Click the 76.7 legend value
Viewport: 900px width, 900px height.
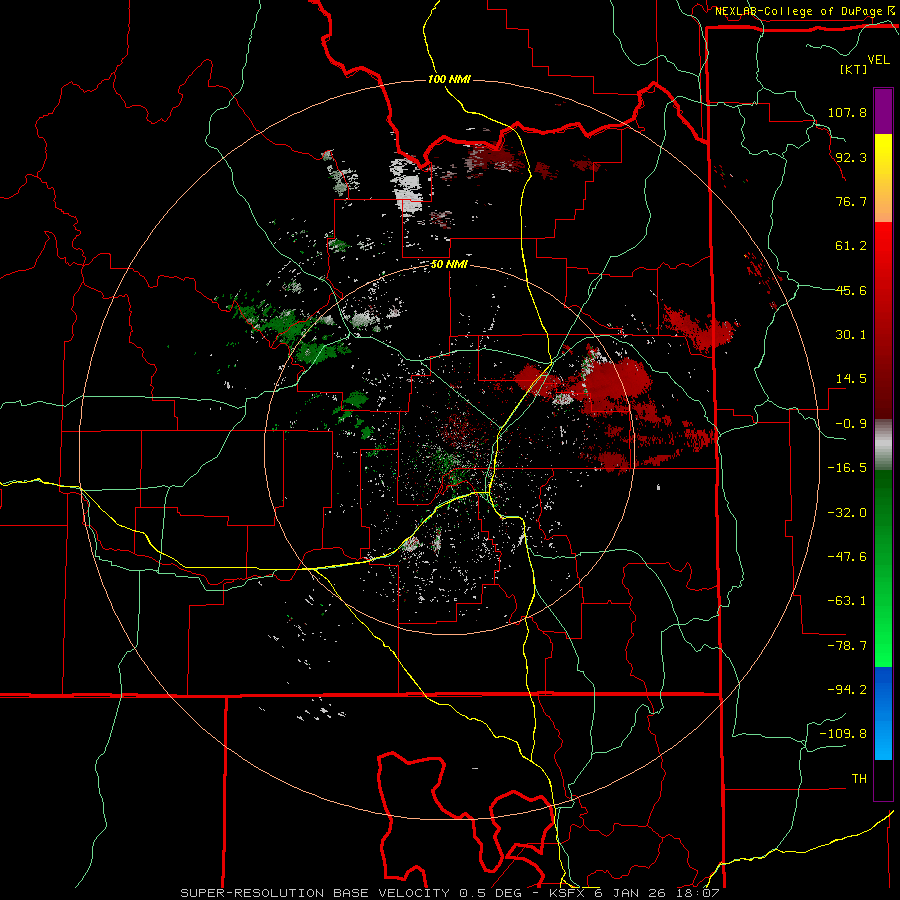[x=851, y=201]
